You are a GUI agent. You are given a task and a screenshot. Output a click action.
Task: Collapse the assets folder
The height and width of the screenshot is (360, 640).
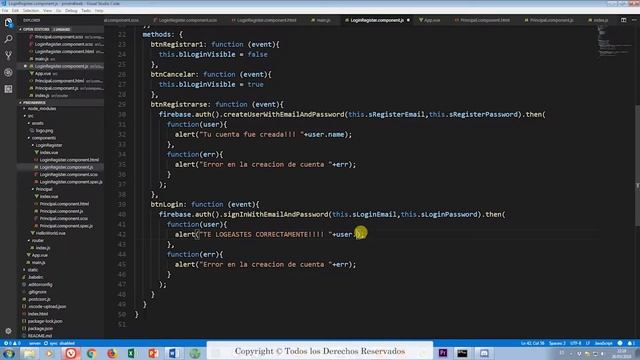click(37, 123)
